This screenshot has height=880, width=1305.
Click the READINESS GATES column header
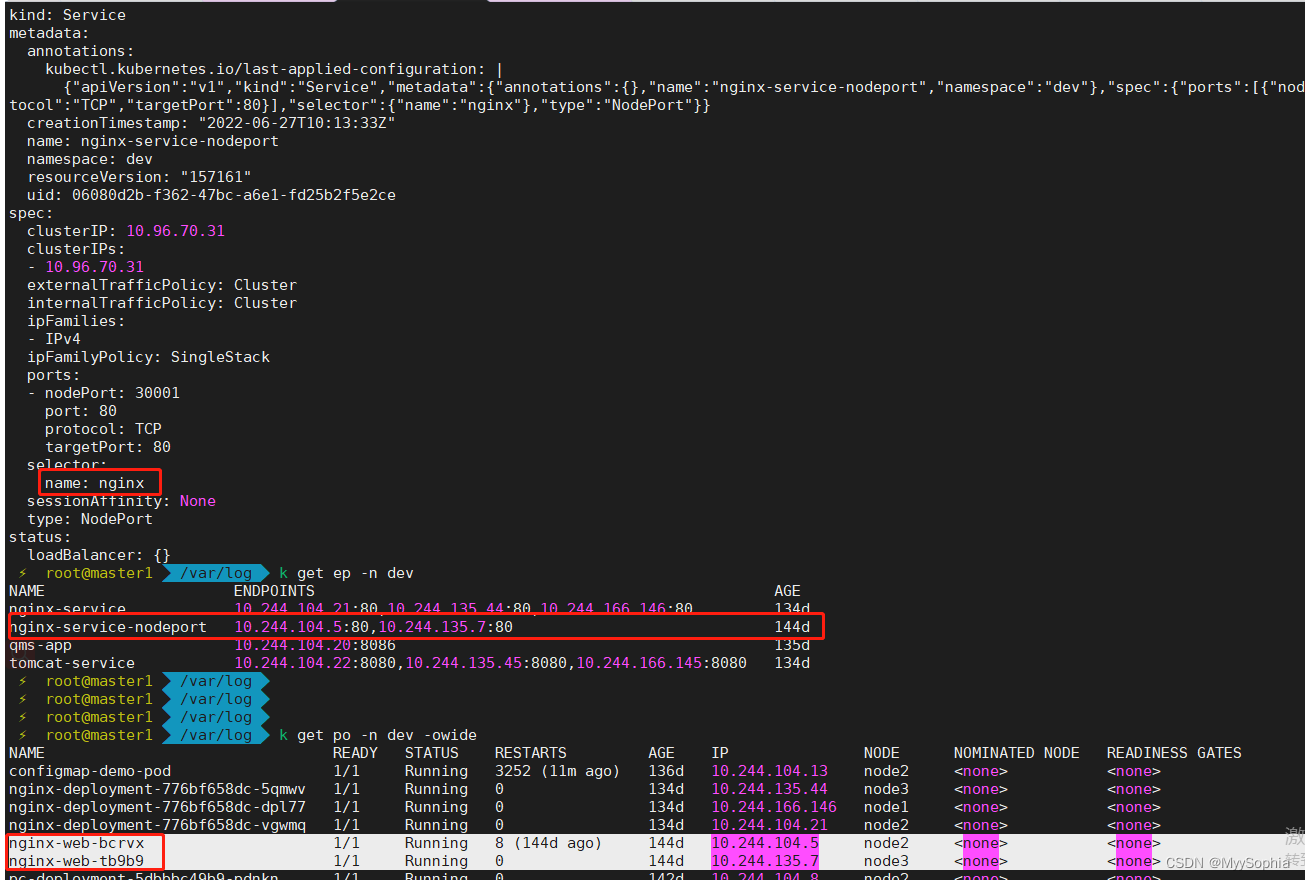click(x=1174, y=753)
